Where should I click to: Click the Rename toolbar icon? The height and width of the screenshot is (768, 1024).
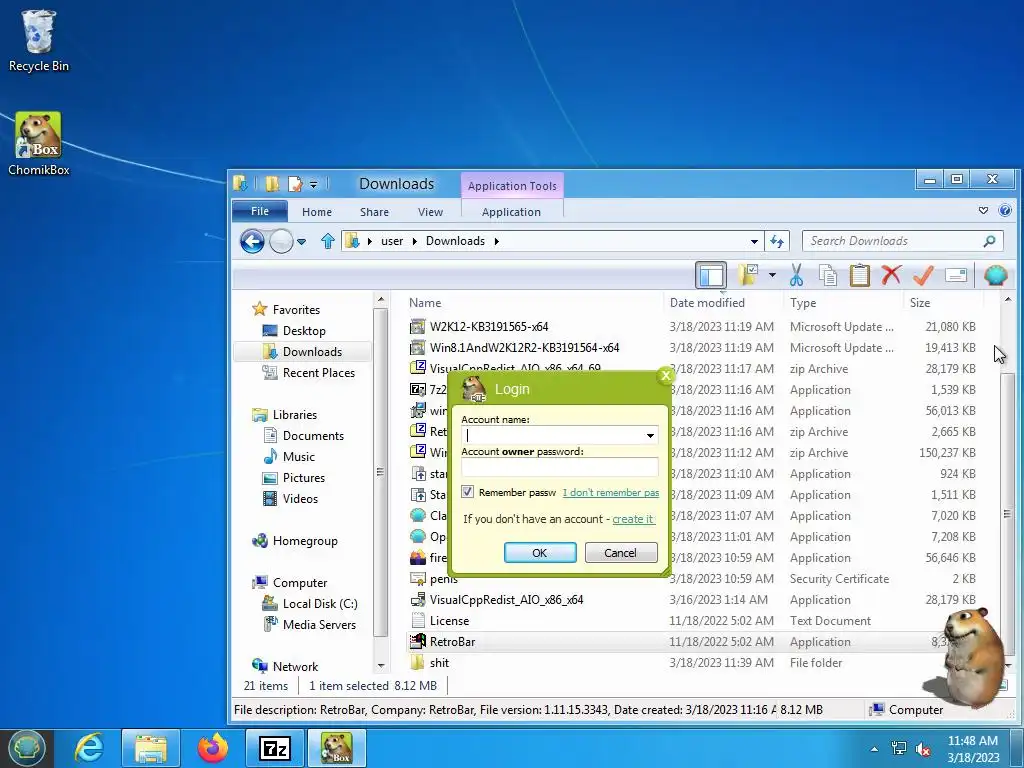click(955, 276)
